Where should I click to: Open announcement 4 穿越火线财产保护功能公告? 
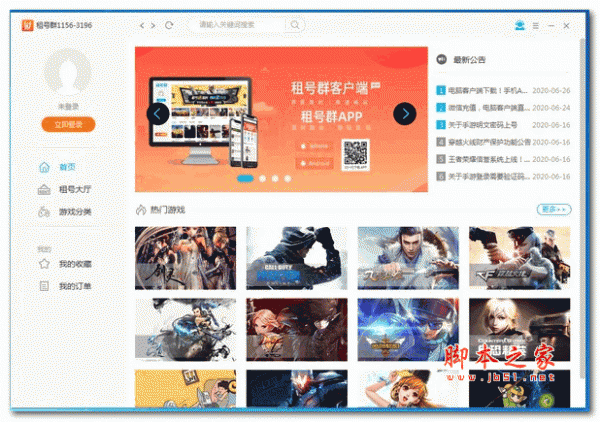coord(503,142)
